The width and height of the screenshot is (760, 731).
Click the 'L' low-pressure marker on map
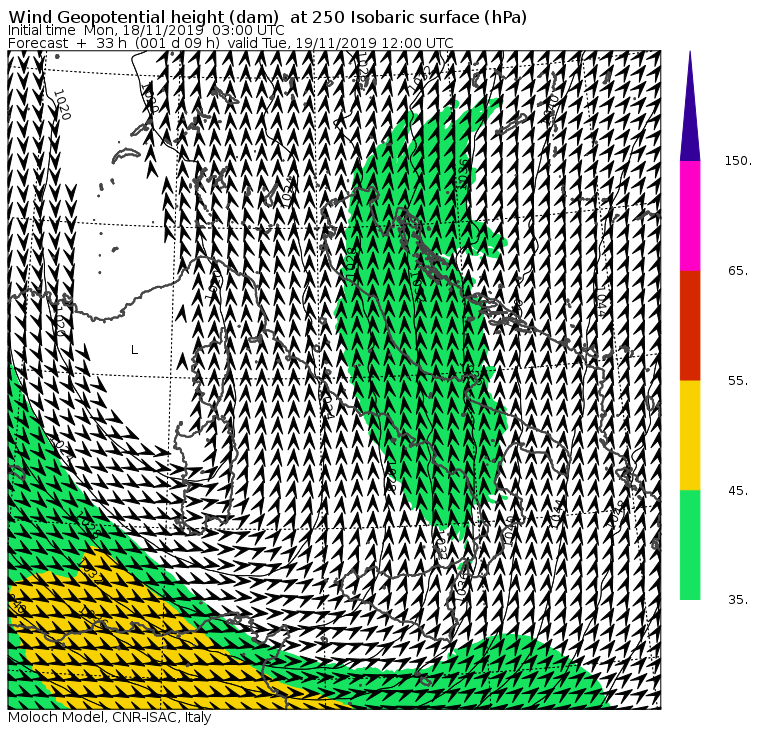pyautogui.click(x=135, y=350)
